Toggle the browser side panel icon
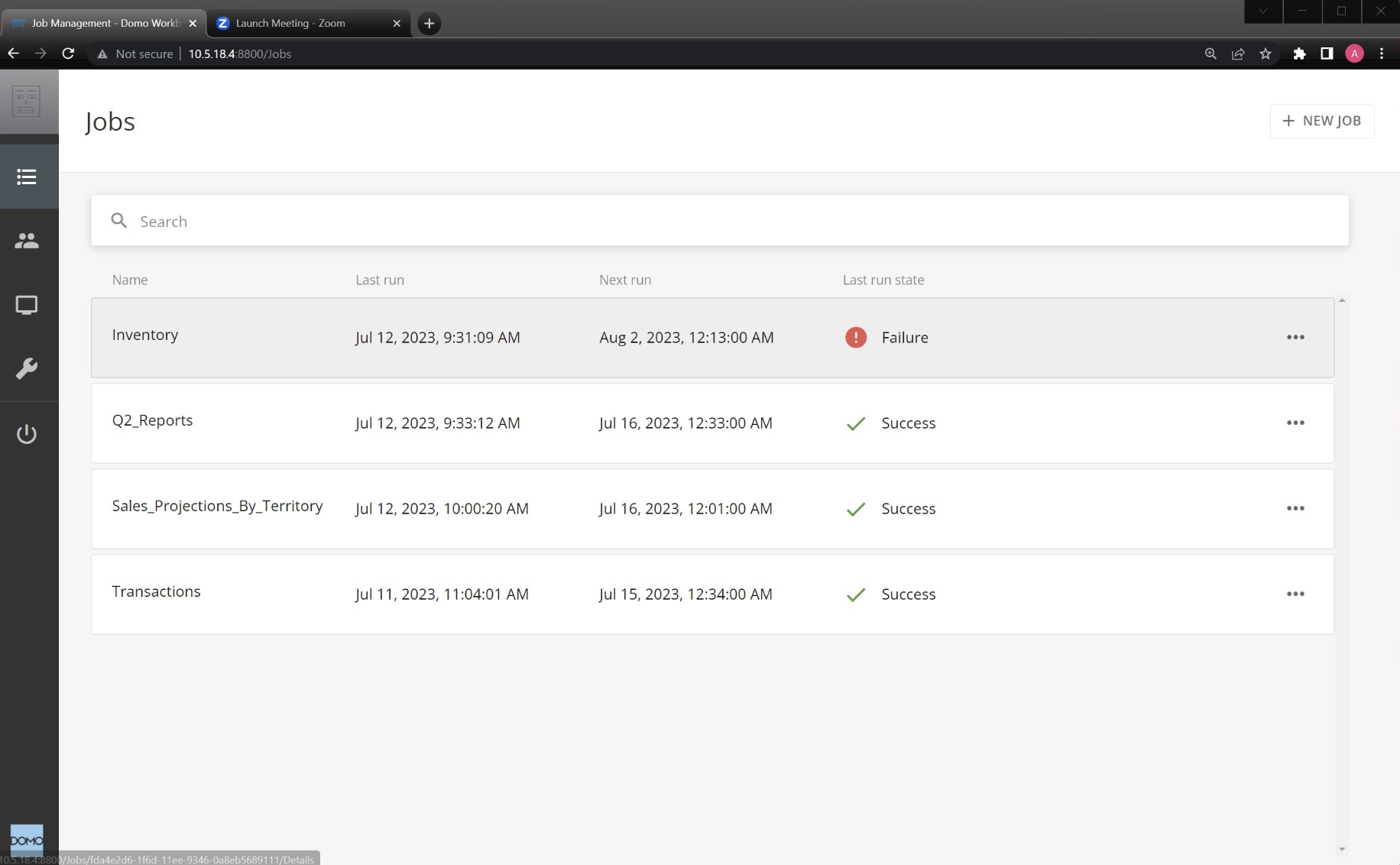This screenshot has height=865, width=1400. click(x=1327, y=53)
